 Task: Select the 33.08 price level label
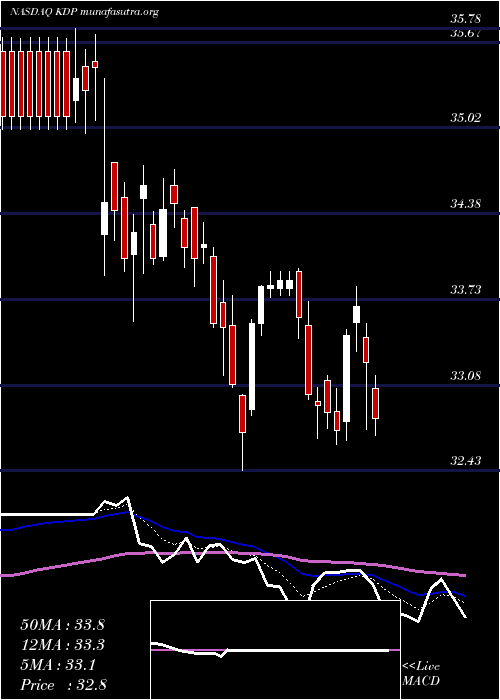pyautogui.click(x=465, y=376)
